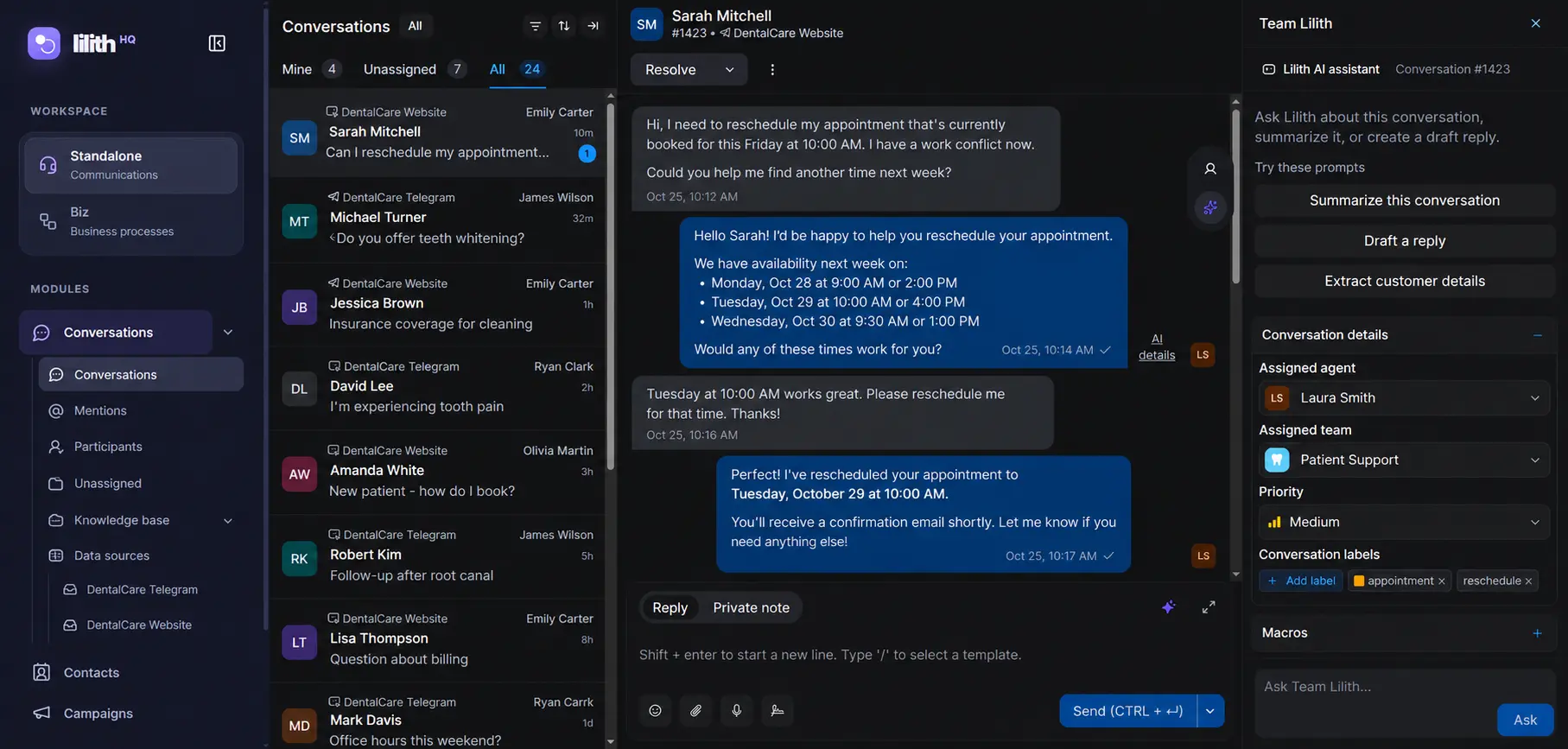Image resolution: width=1568 pixels, height=749 pixels.
Task: Collapse the Conversations module chevron
Action: [x=228, y=332]
